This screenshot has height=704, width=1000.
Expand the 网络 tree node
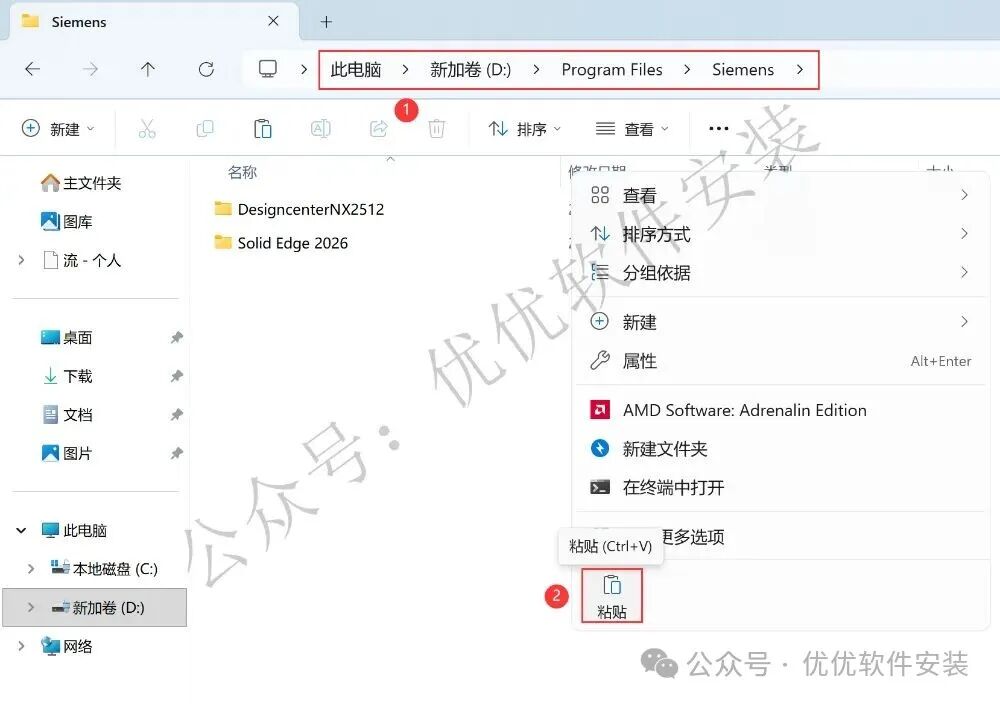22,646
